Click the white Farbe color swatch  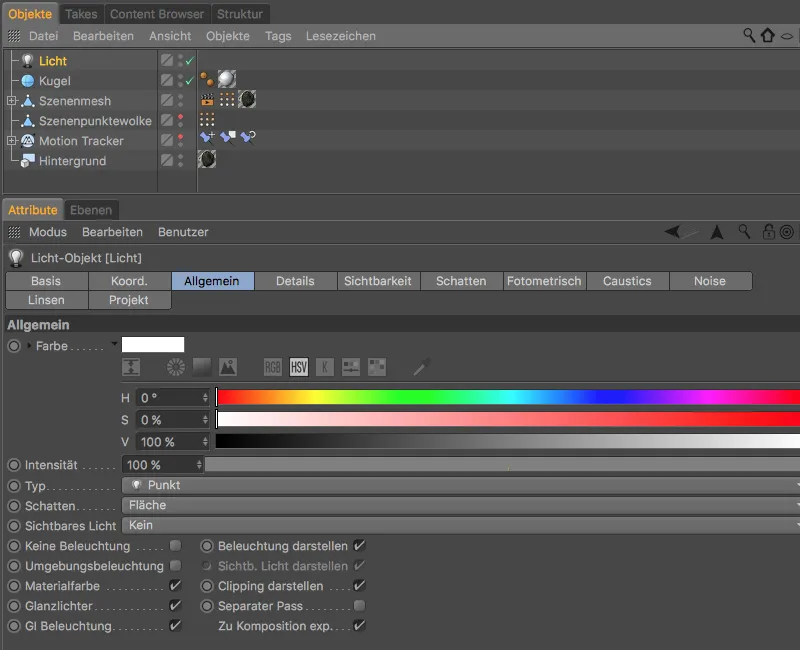click(153, 344)
